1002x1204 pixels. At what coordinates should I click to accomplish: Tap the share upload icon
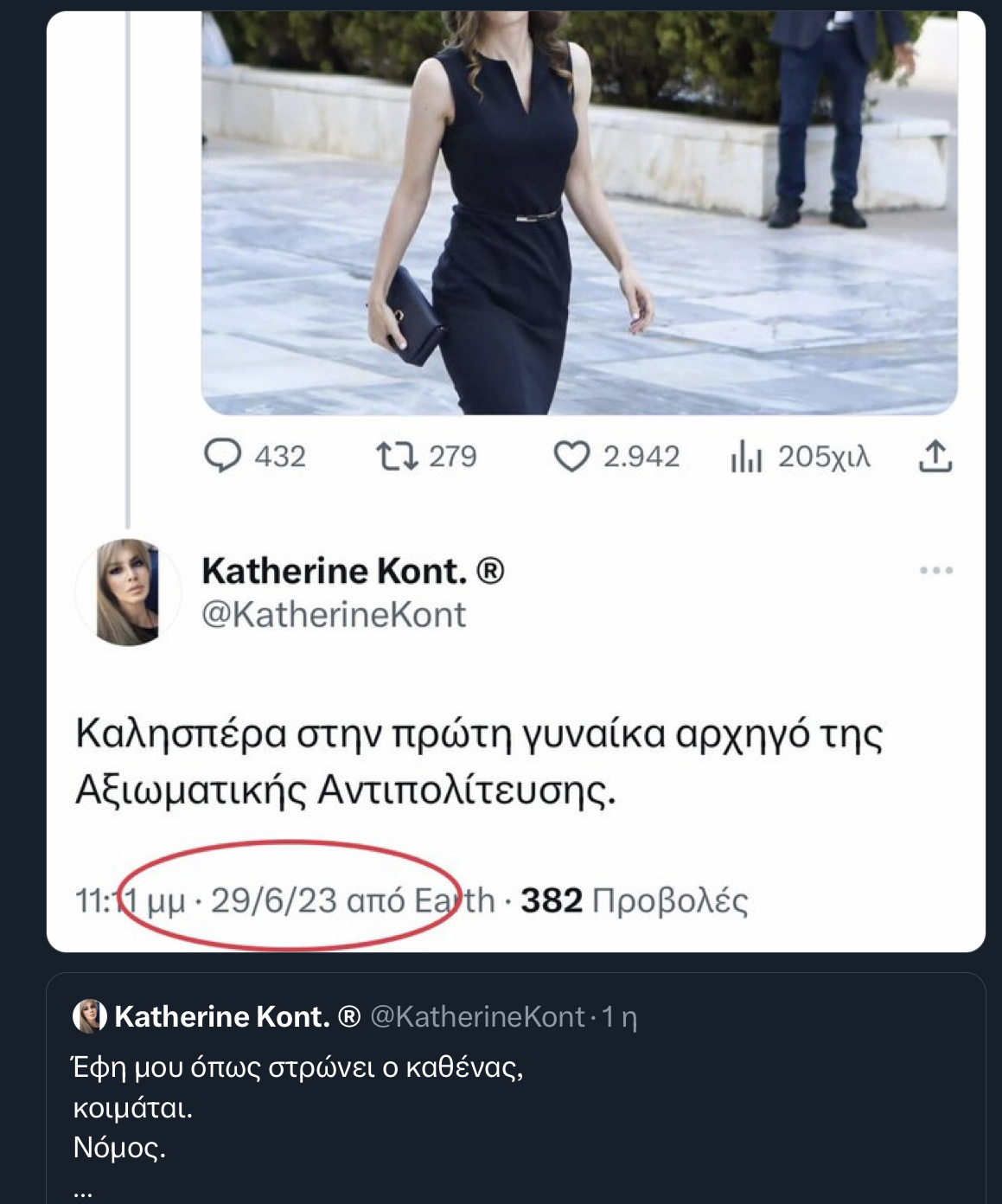(x=935, y=456)
